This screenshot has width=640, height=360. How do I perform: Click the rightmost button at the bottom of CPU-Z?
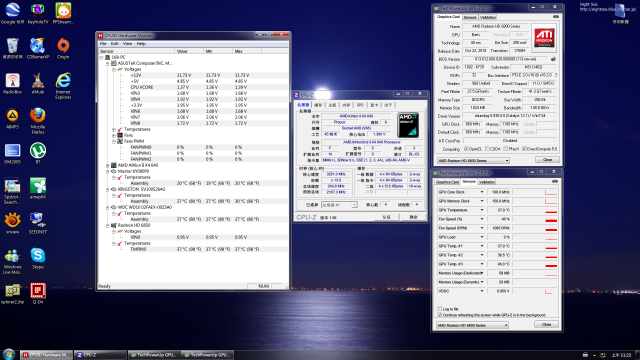tap(413, 217)
